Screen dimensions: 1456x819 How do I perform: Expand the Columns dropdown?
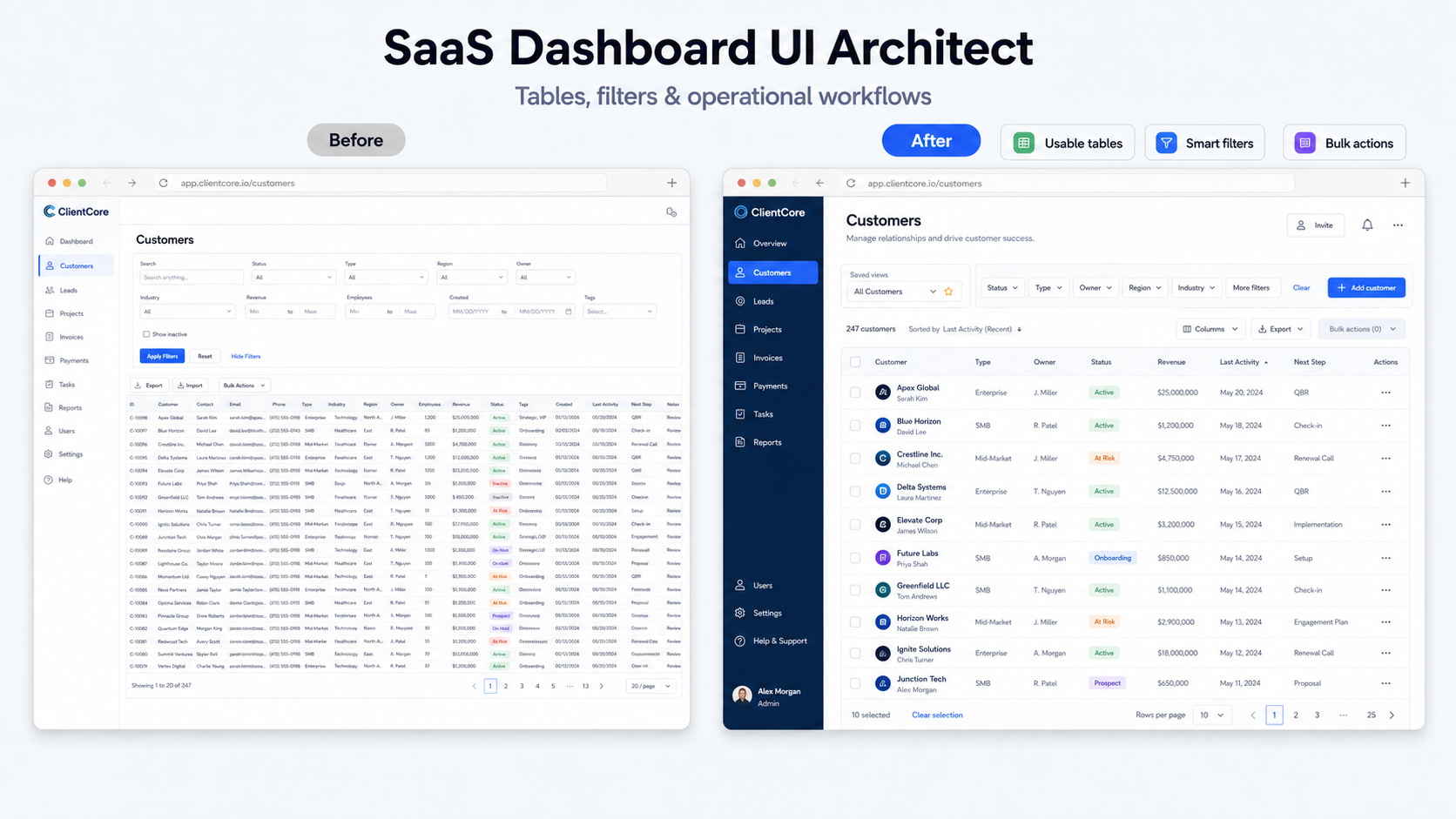coord(1210,329)
